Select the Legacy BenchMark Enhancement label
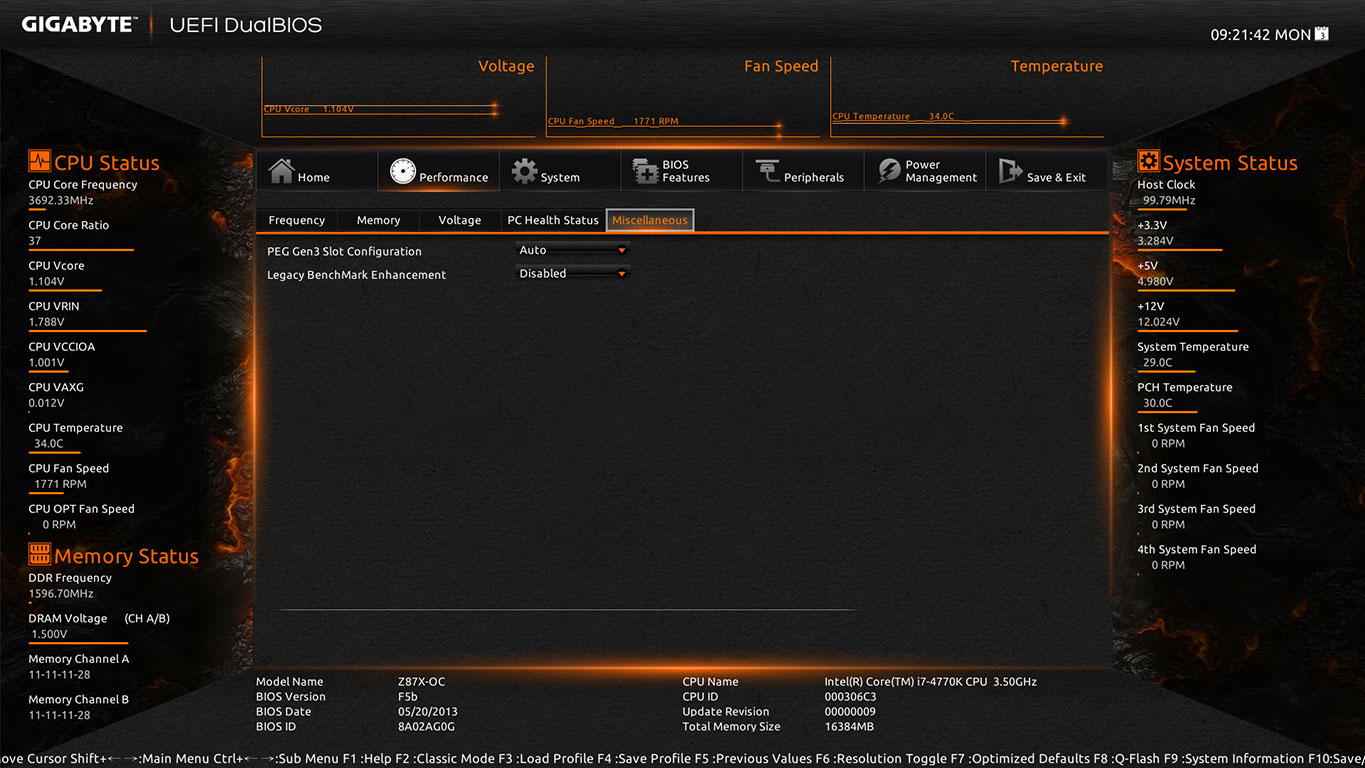The width and height of the screenshot is (1365, 768). (x=356, y=274)
